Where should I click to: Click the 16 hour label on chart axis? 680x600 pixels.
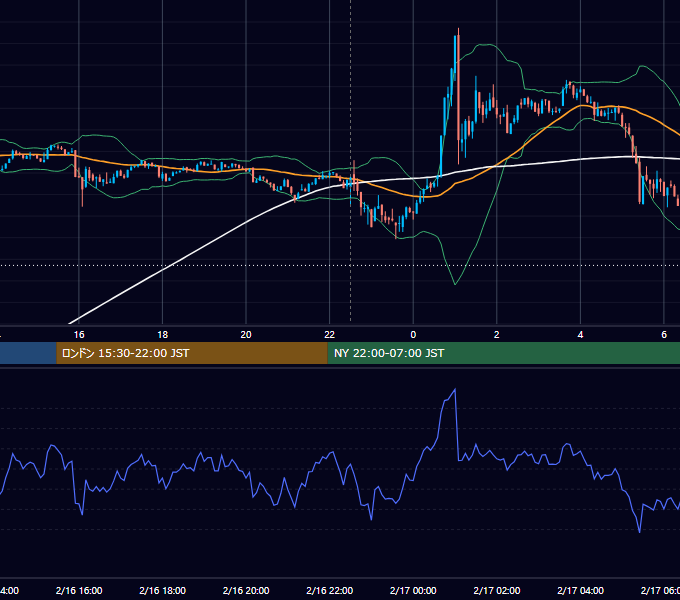coord(79,335)
